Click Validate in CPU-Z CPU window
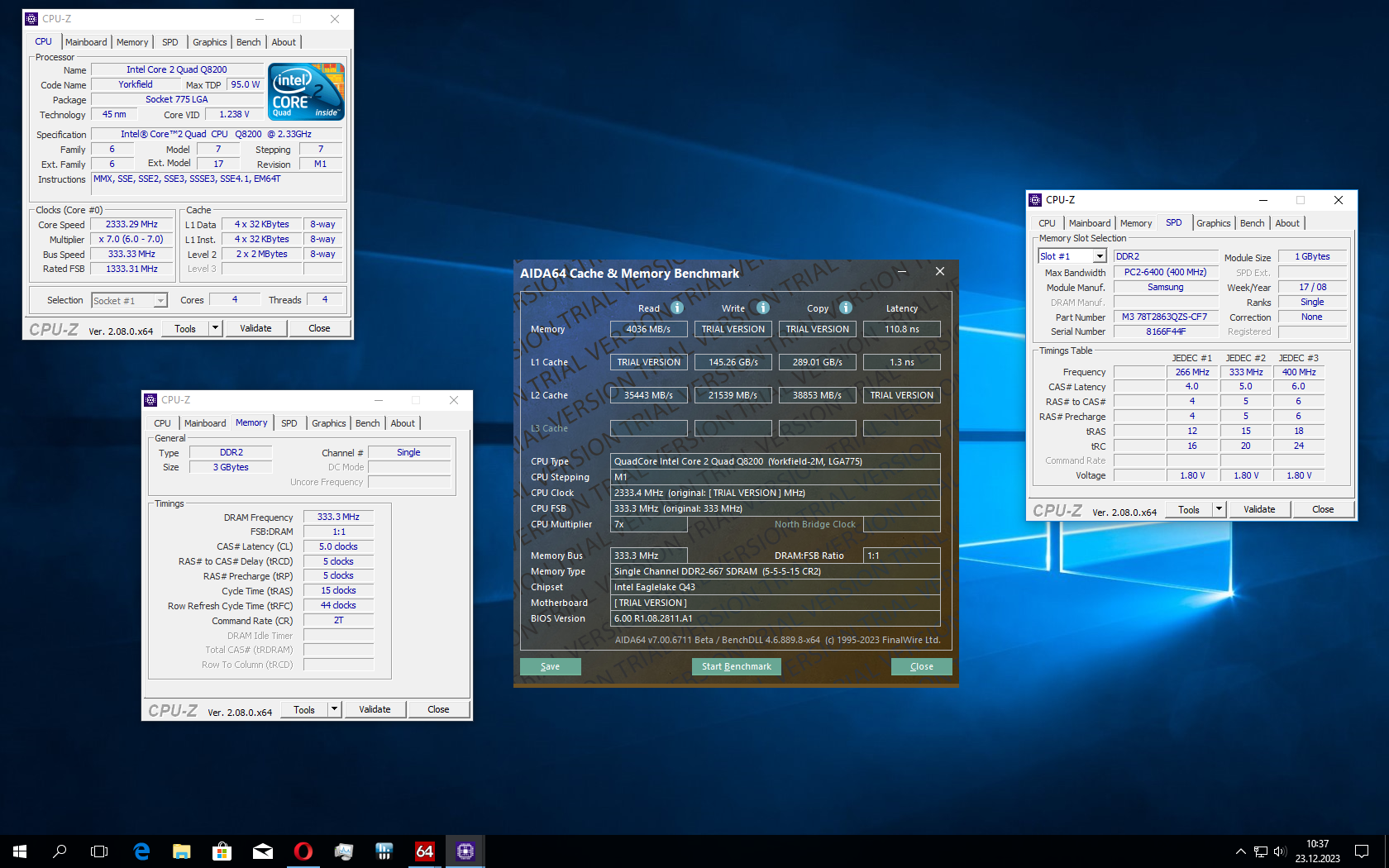Viewport: 1389px width, 868px height. pos(255,328)
